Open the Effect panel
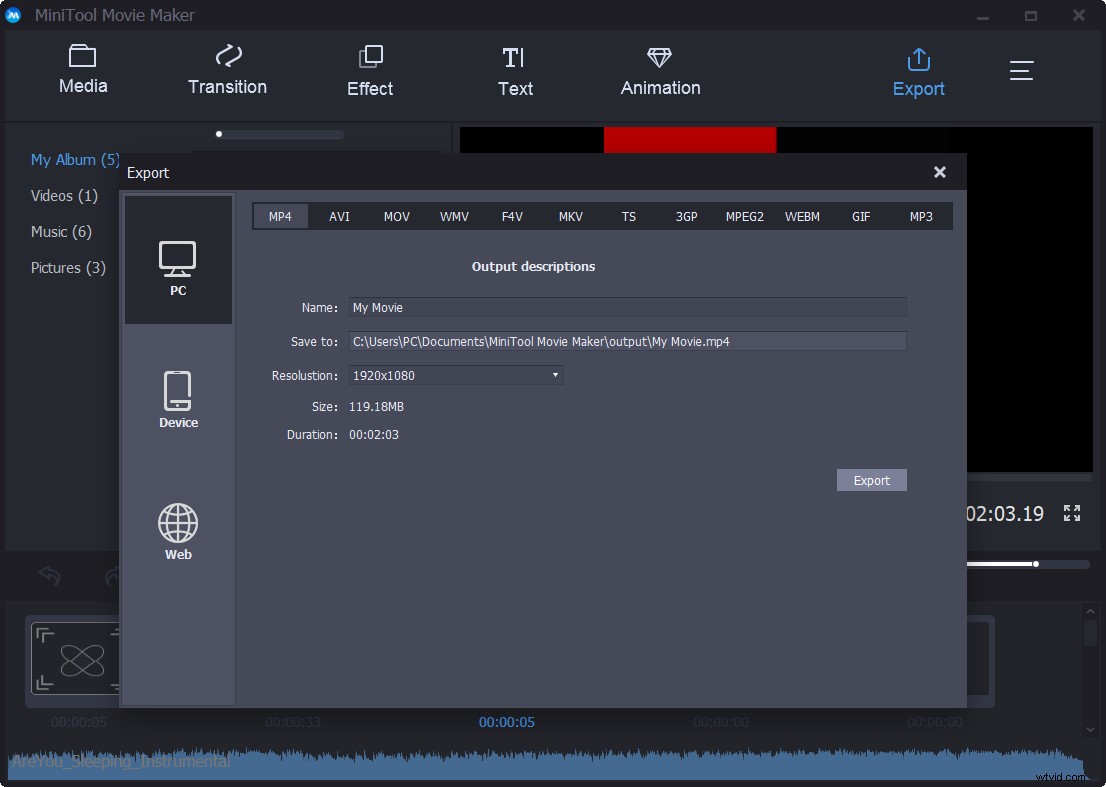This screenshot has height=787, width=1106. click(x=370, y=68)
